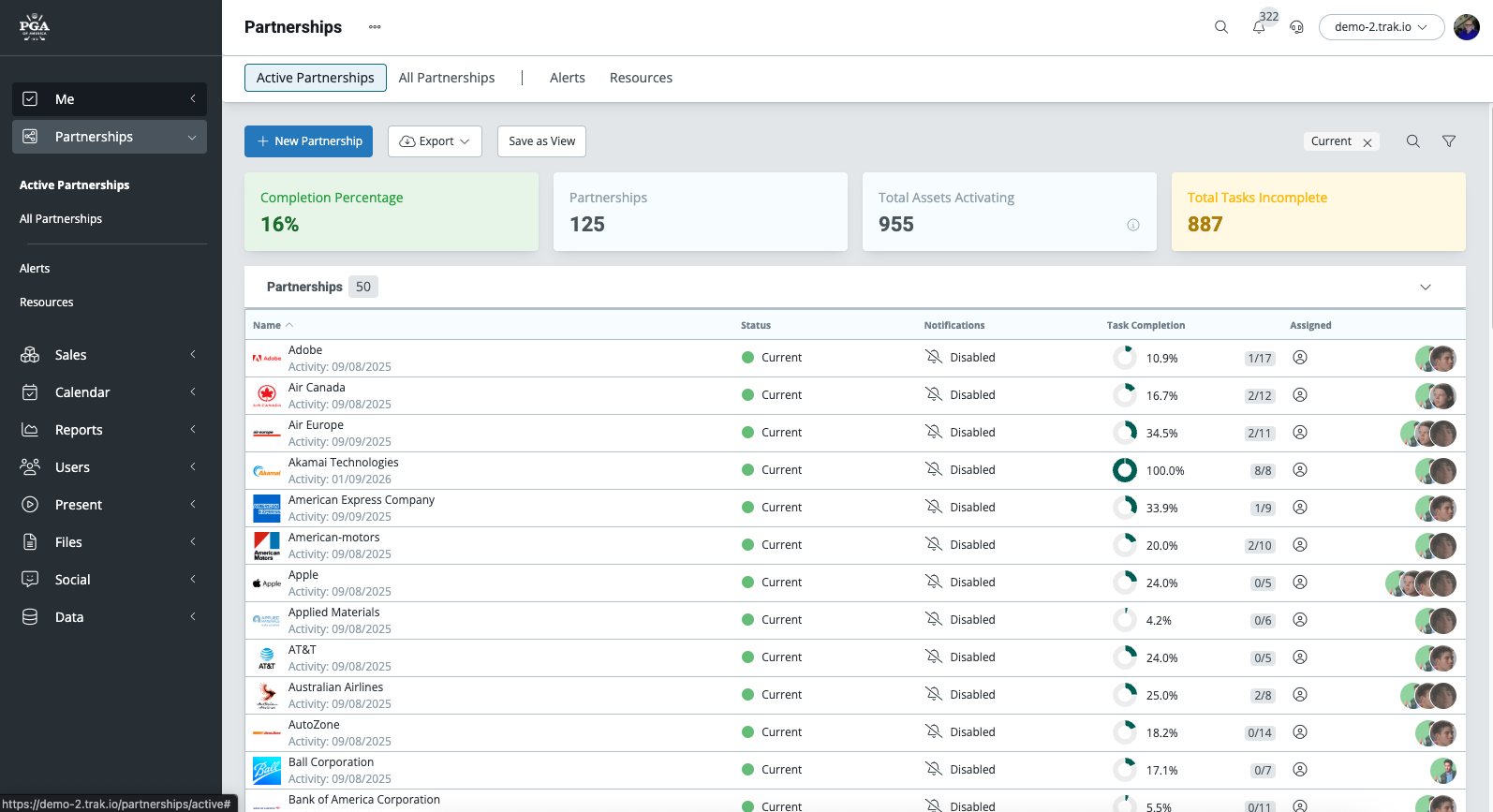Switch to the Resources tab
1493x812 pixels.
pos(641,78)
